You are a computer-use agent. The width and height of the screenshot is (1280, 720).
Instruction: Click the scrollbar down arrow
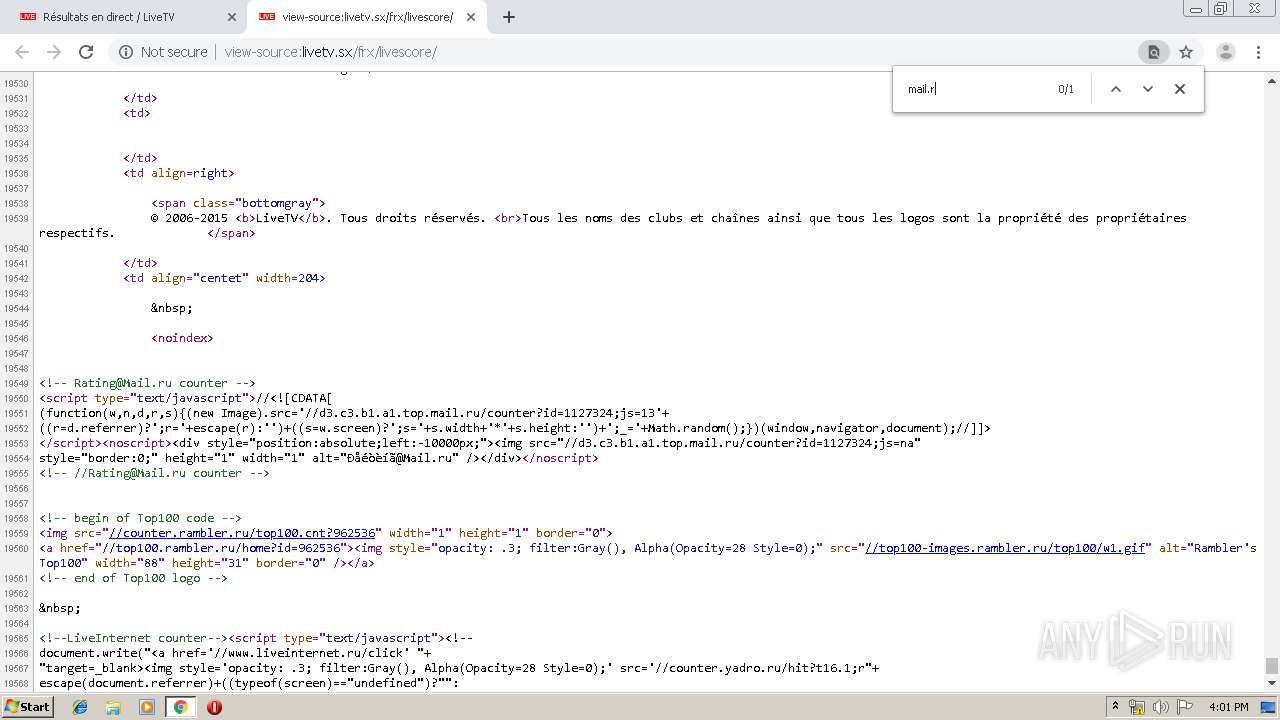[x=1271, y=684]
